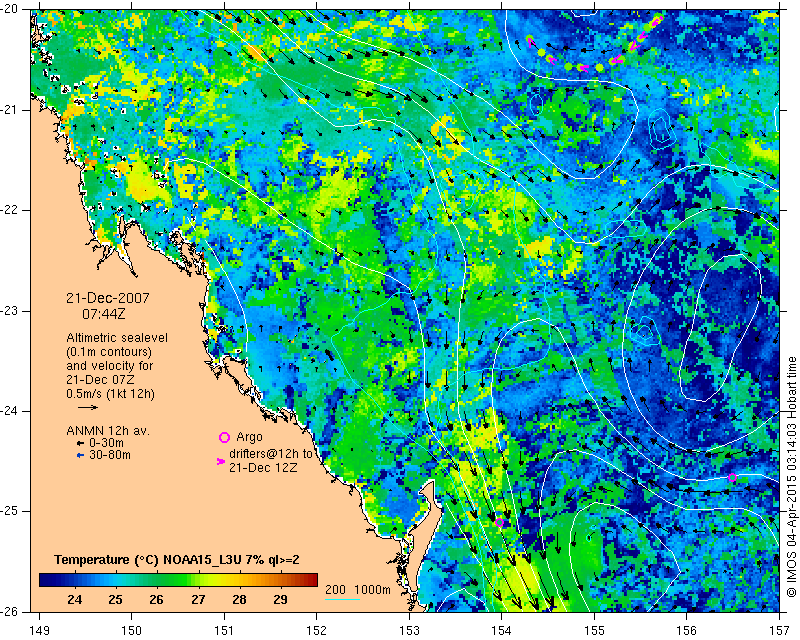Click the "(0.1m contours)" text
Image resolution: width=800 pixels, height=640 pixels.
coord(109,352)
